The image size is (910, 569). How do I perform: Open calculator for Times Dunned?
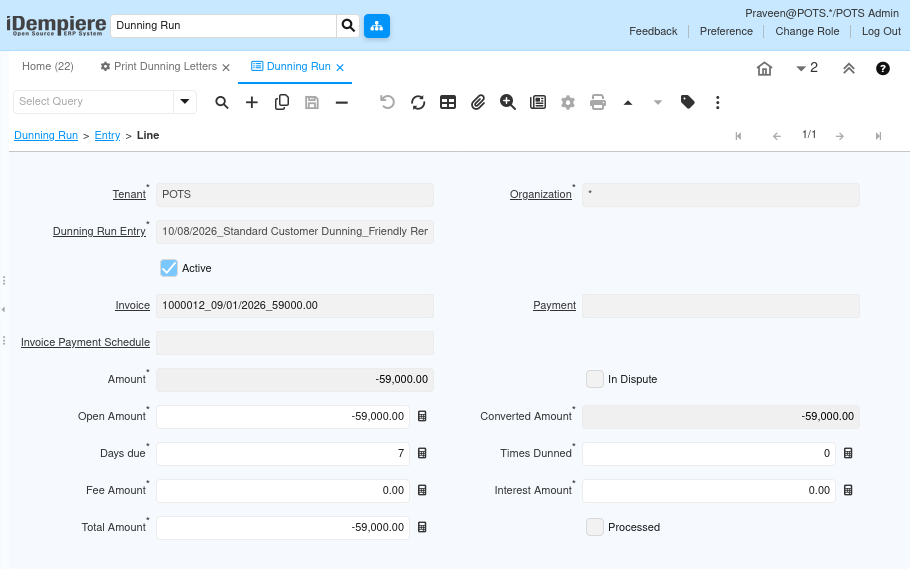[x=848, y=453]
